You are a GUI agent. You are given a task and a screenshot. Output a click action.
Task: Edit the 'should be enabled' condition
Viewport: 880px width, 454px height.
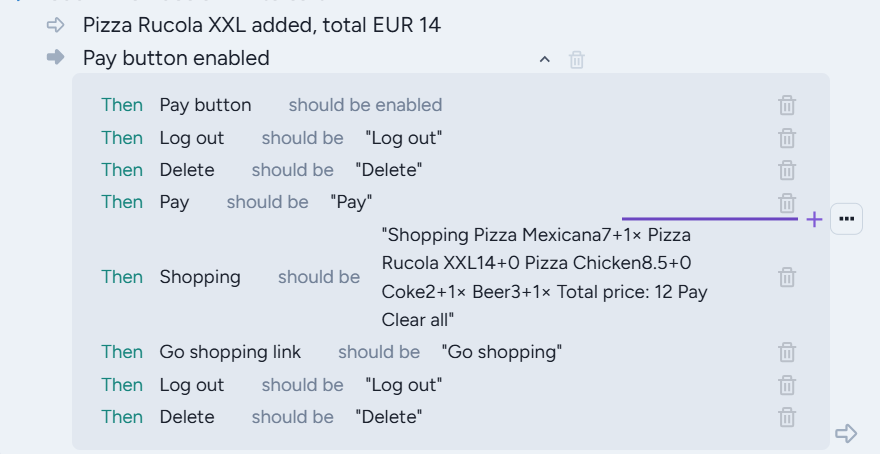click(x=365, y=105)
